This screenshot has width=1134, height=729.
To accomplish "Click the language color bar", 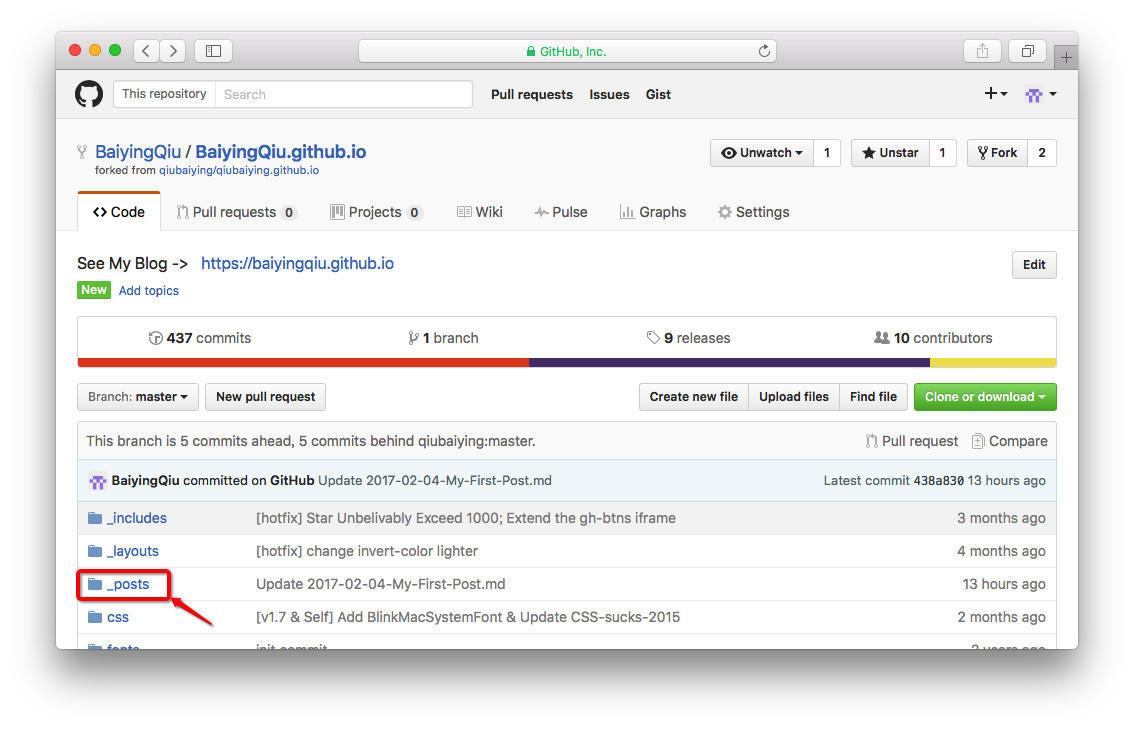I will (x=566, y=363).
